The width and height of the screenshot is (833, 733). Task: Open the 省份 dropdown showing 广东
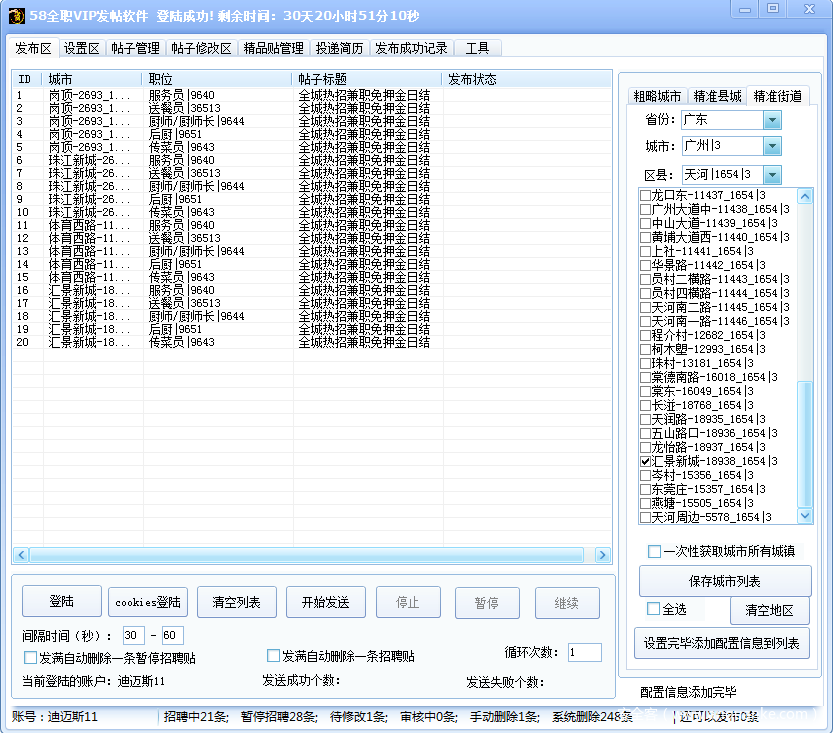pyautogui.click(x=771, y=120)
